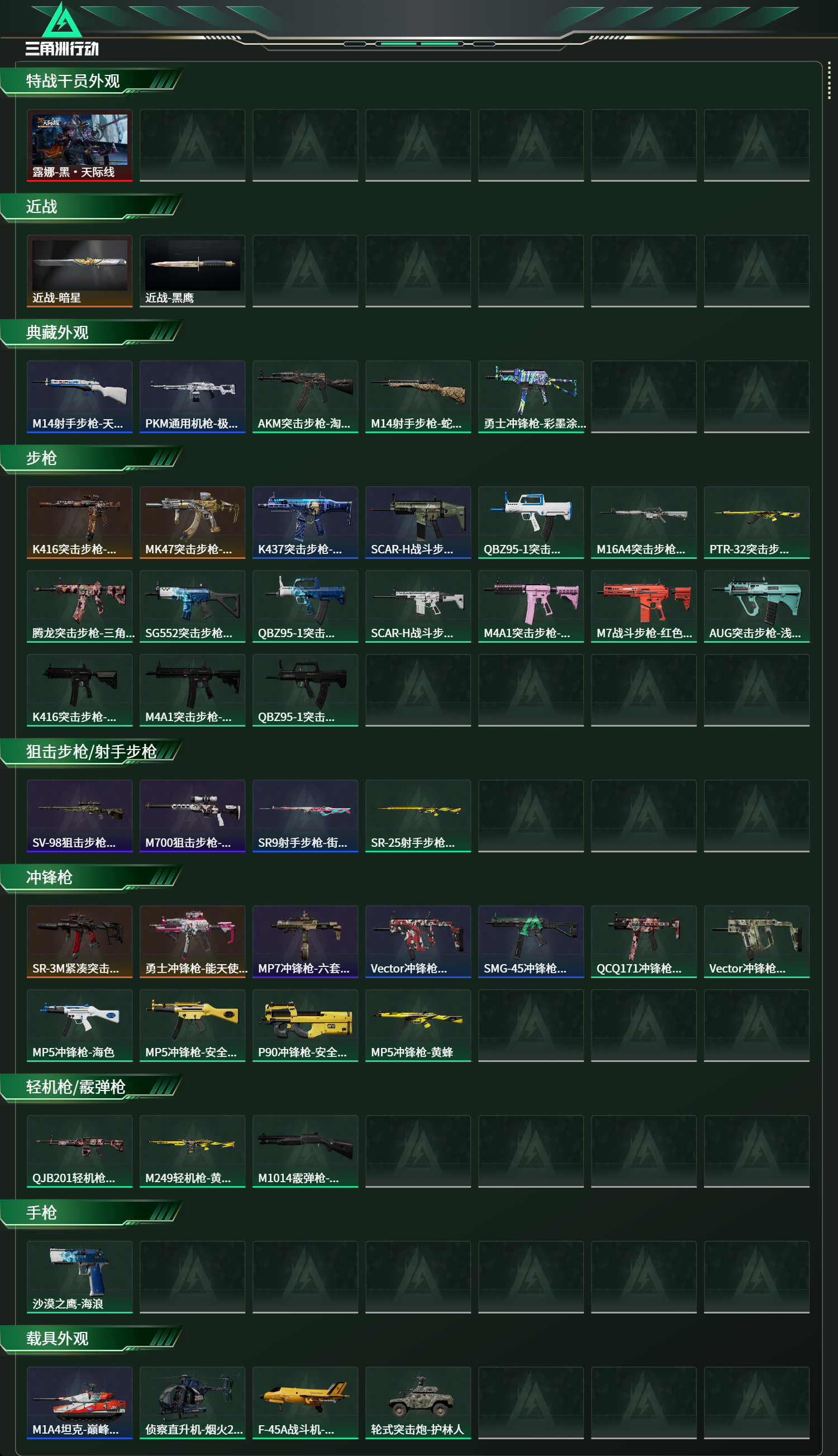
Task: Choose the M7战斗步枪-红色 skin
Action: pyautogui.click(x=644, y=606)
